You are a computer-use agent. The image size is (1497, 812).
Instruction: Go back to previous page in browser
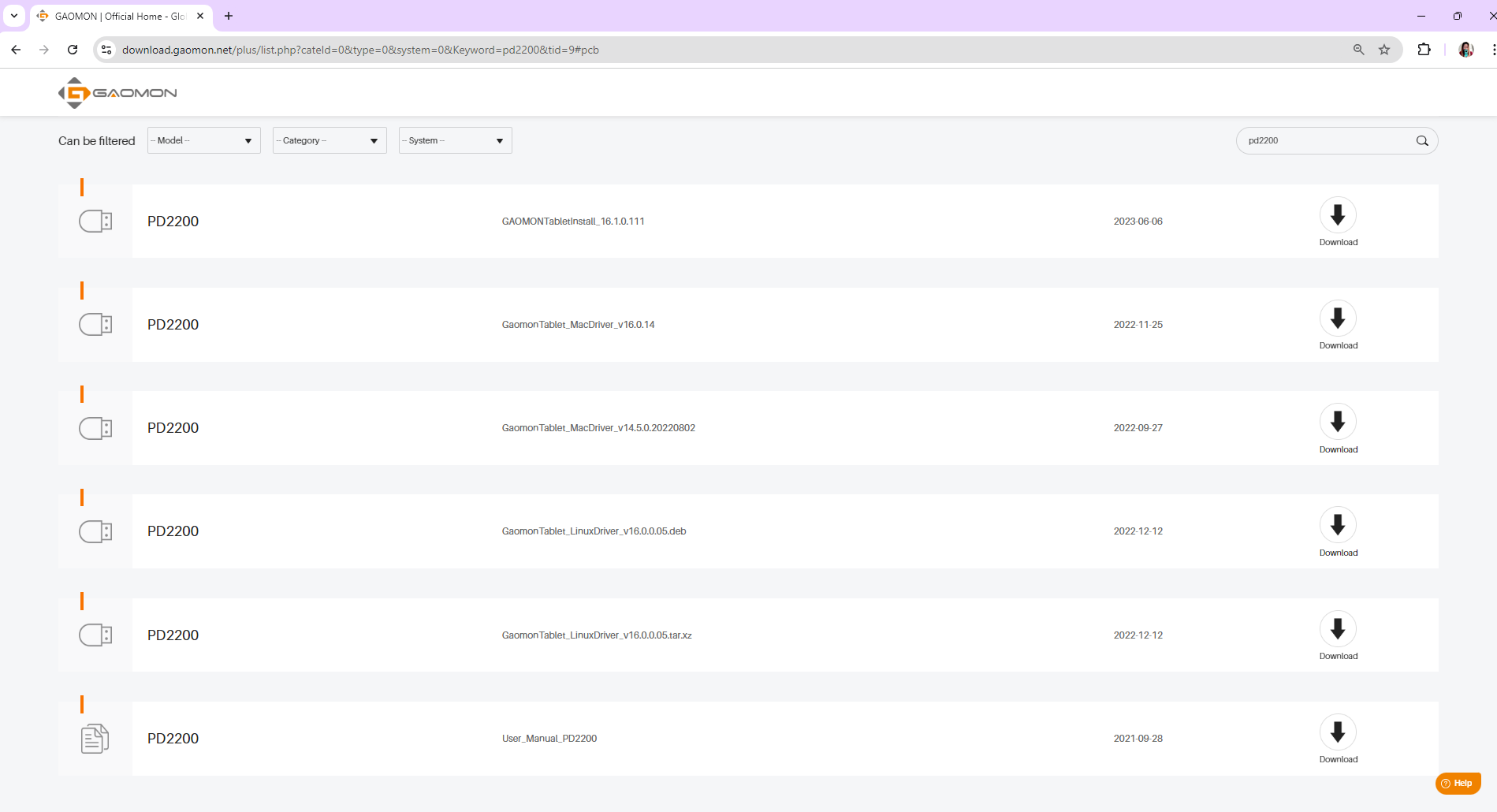16,50
